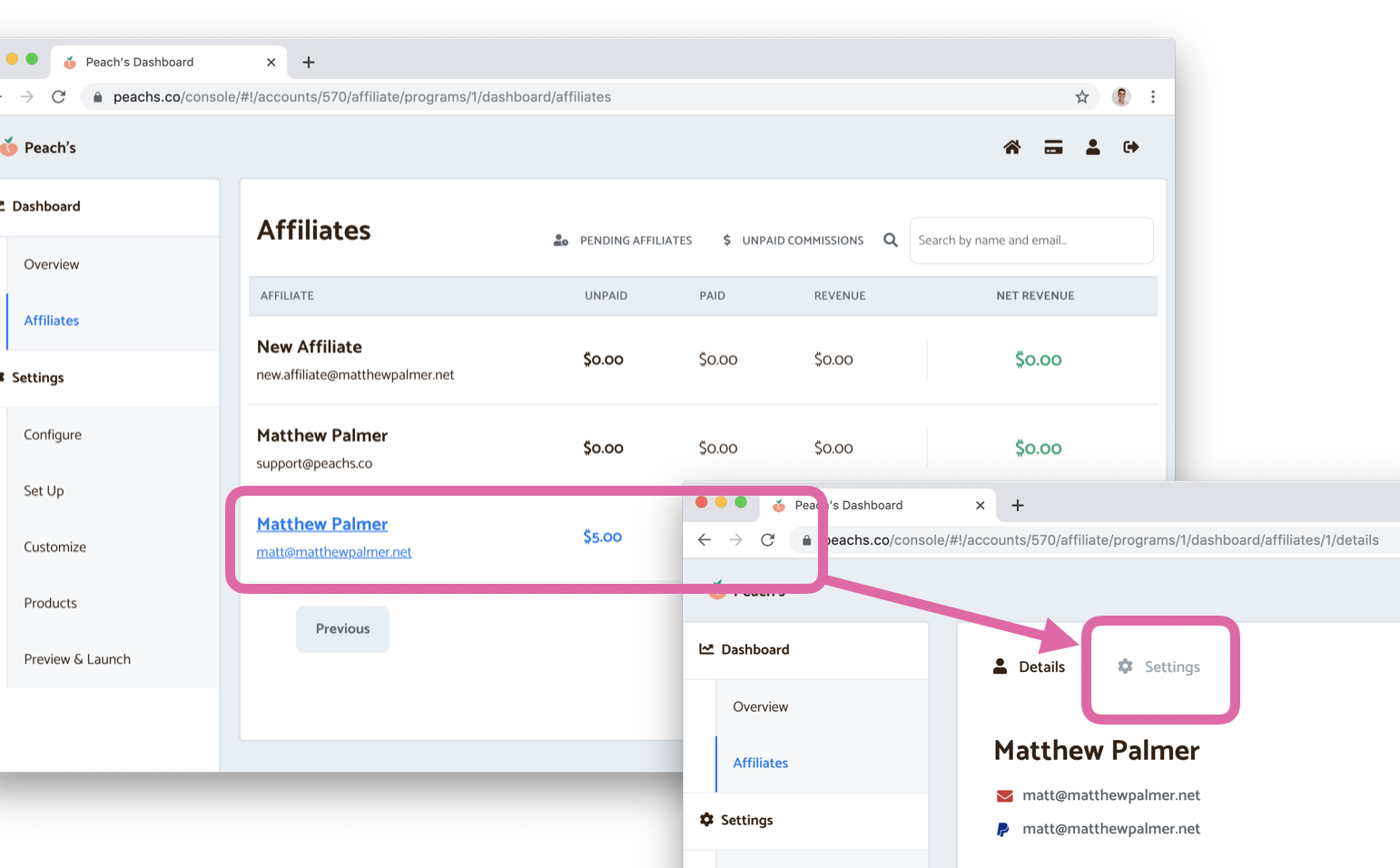Click the Previous pagination button
The image size is (1400, 868).
point(342,628)
